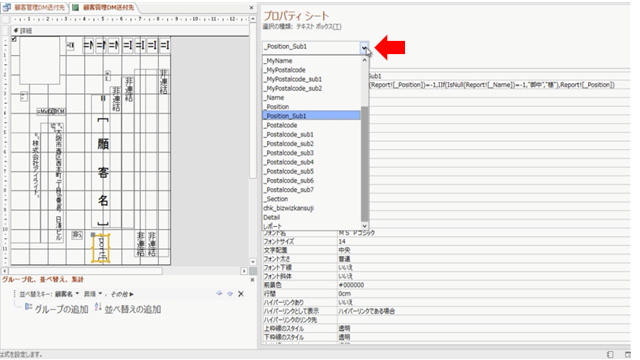
Task: Choose _MyName from the object list
Action: [311, 61]
